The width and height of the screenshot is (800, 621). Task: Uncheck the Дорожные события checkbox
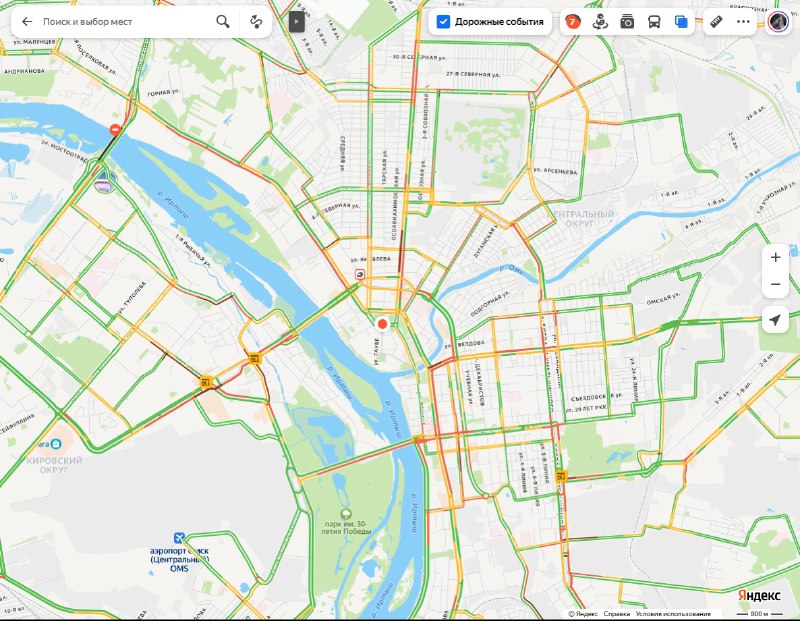point(443,21)
